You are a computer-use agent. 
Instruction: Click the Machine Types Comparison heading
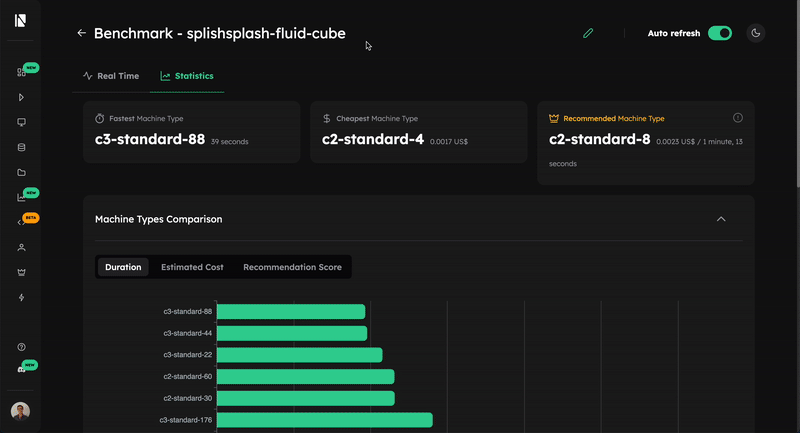159,219
